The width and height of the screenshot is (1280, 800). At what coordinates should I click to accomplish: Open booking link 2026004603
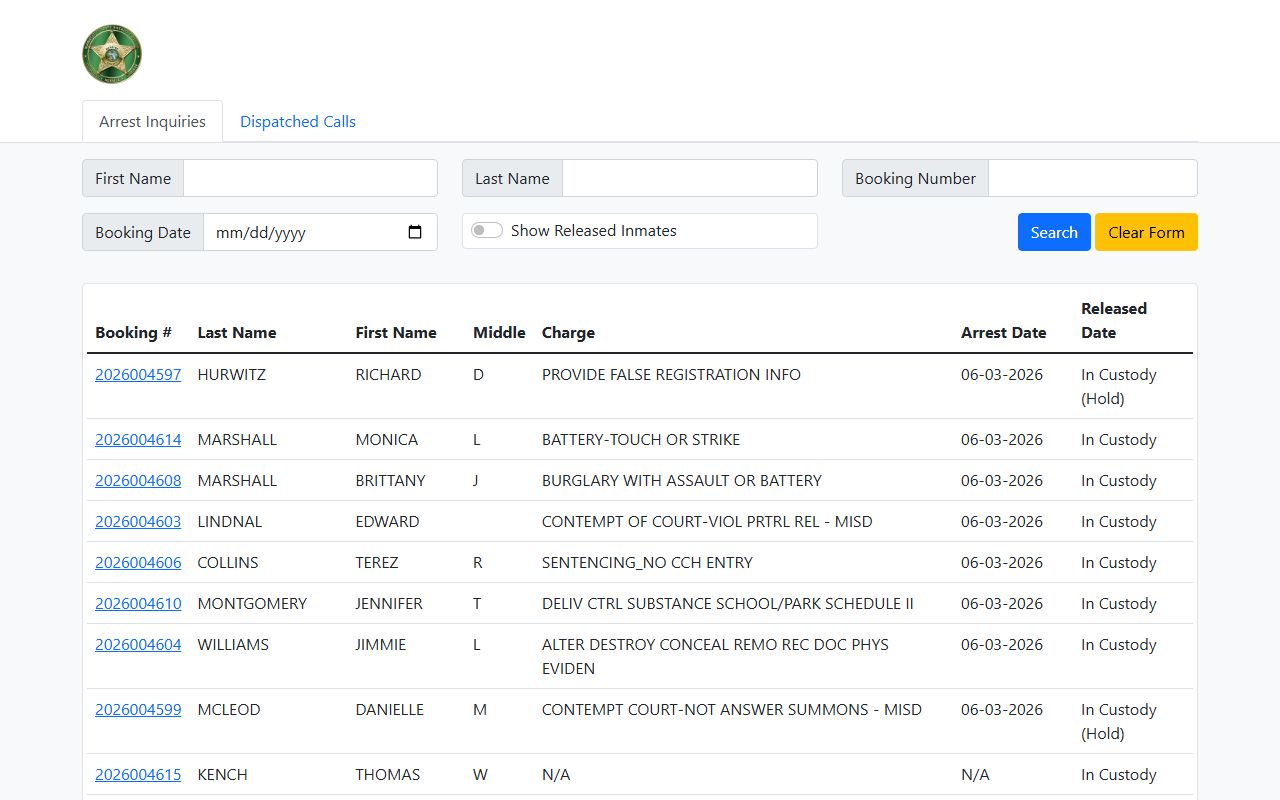tap(138, 521)
